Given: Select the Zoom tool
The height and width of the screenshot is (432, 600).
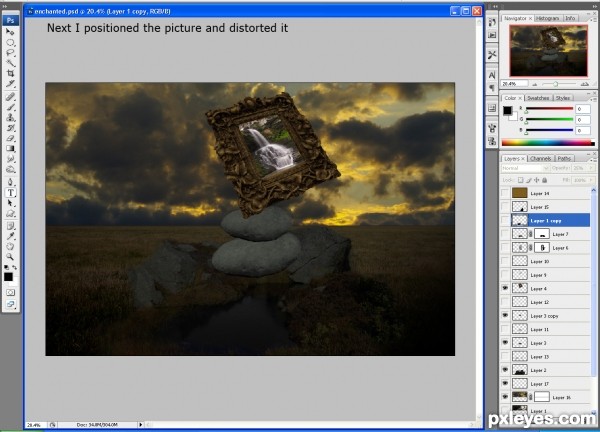Looking at the screenshot, I should coord(10,257).
